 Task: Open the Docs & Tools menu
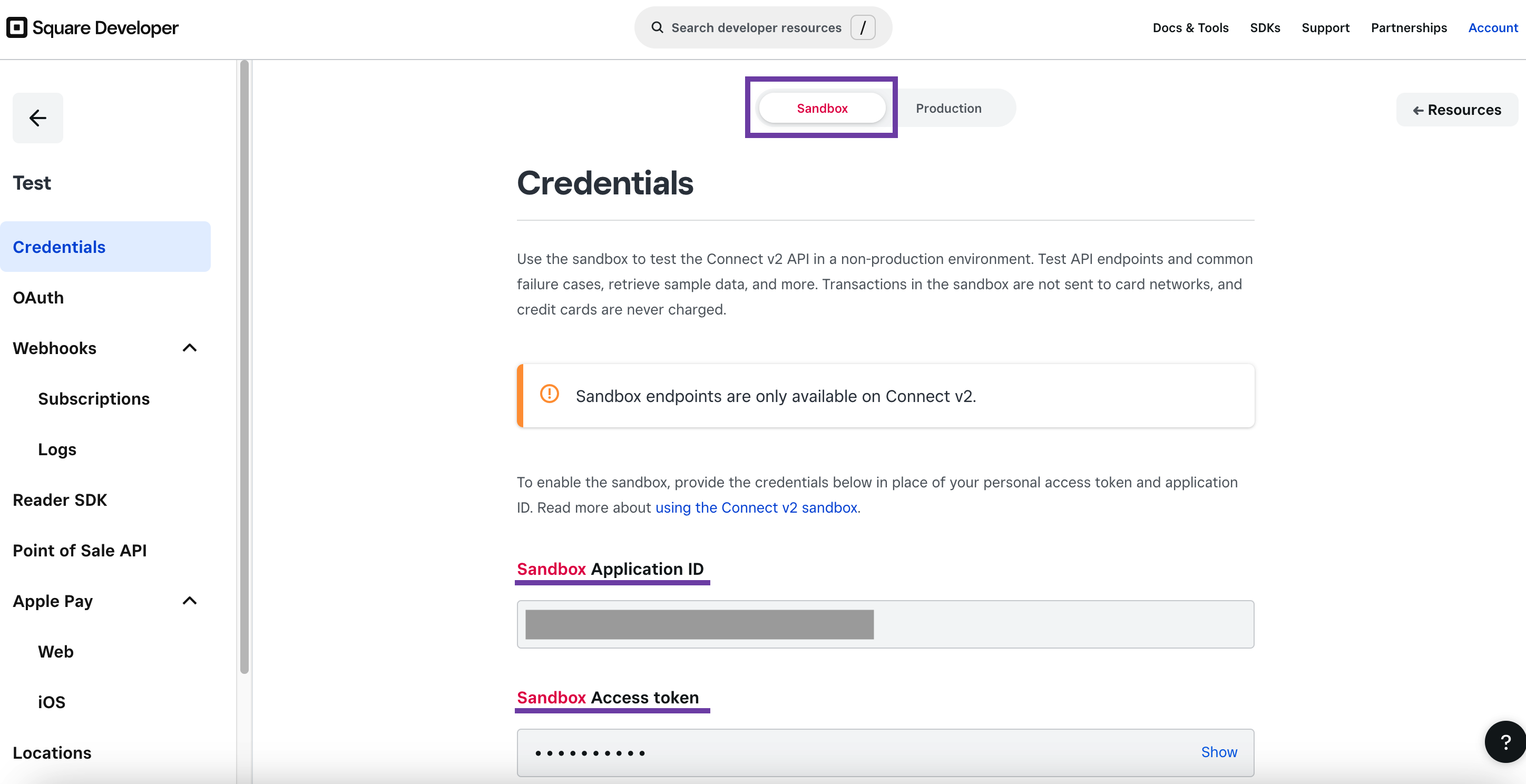pyautogui.click(x=1190, y=27)
